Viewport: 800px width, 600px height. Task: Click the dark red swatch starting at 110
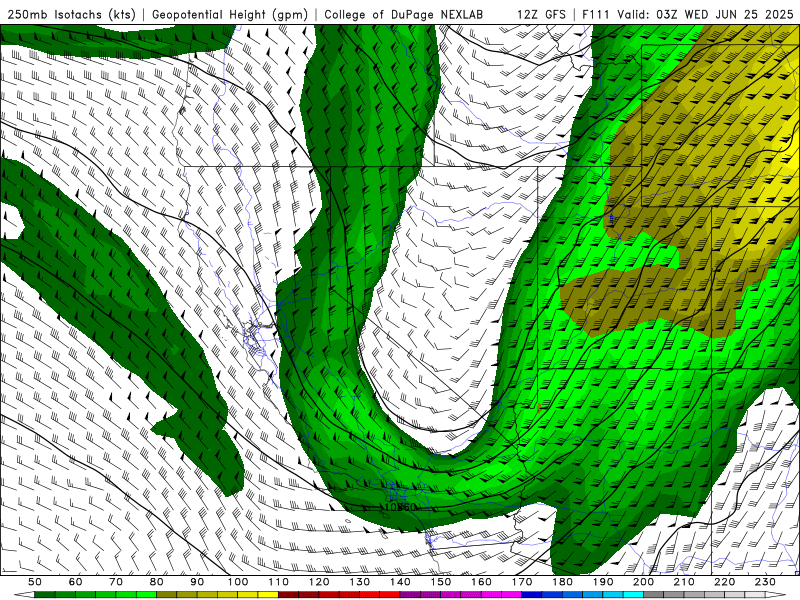(288, 595)
